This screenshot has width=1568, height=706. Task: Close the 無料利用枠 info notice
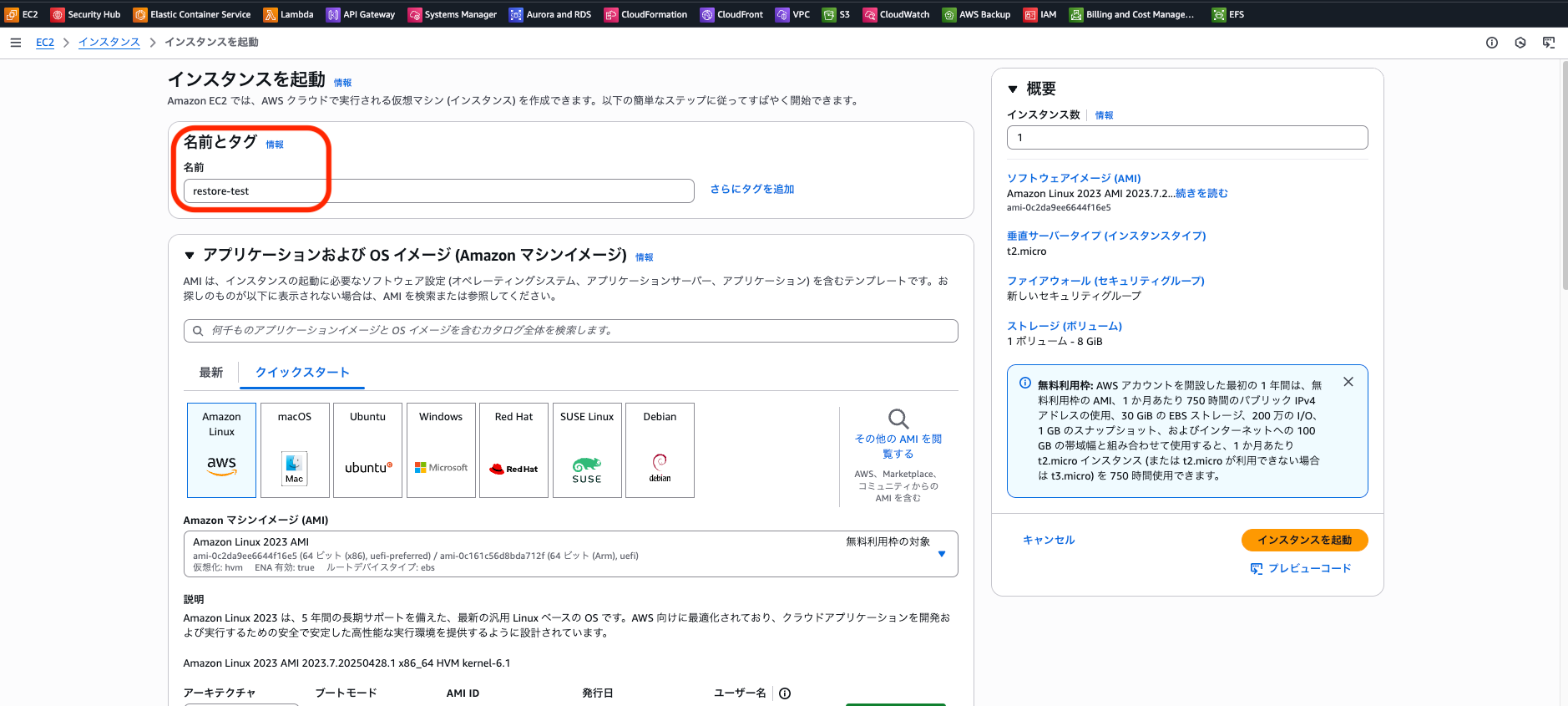tap(1348, 382)
